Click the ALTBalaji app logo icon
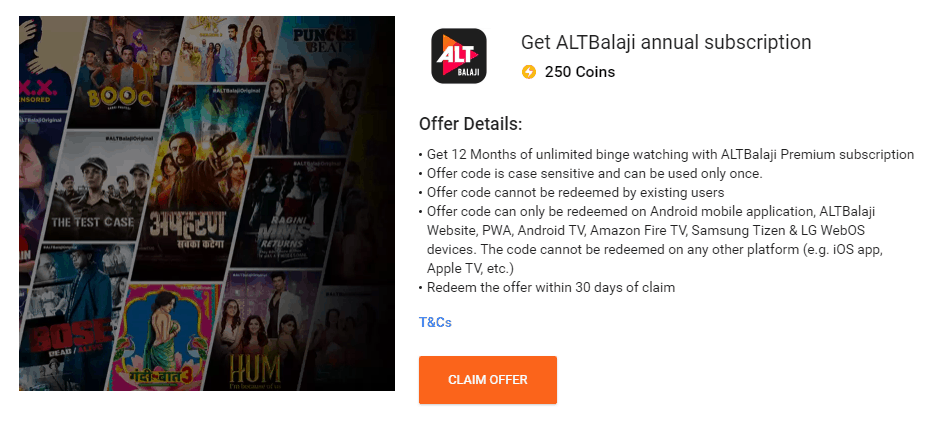The width and height of the screenshot is (942, 426). 458,56
